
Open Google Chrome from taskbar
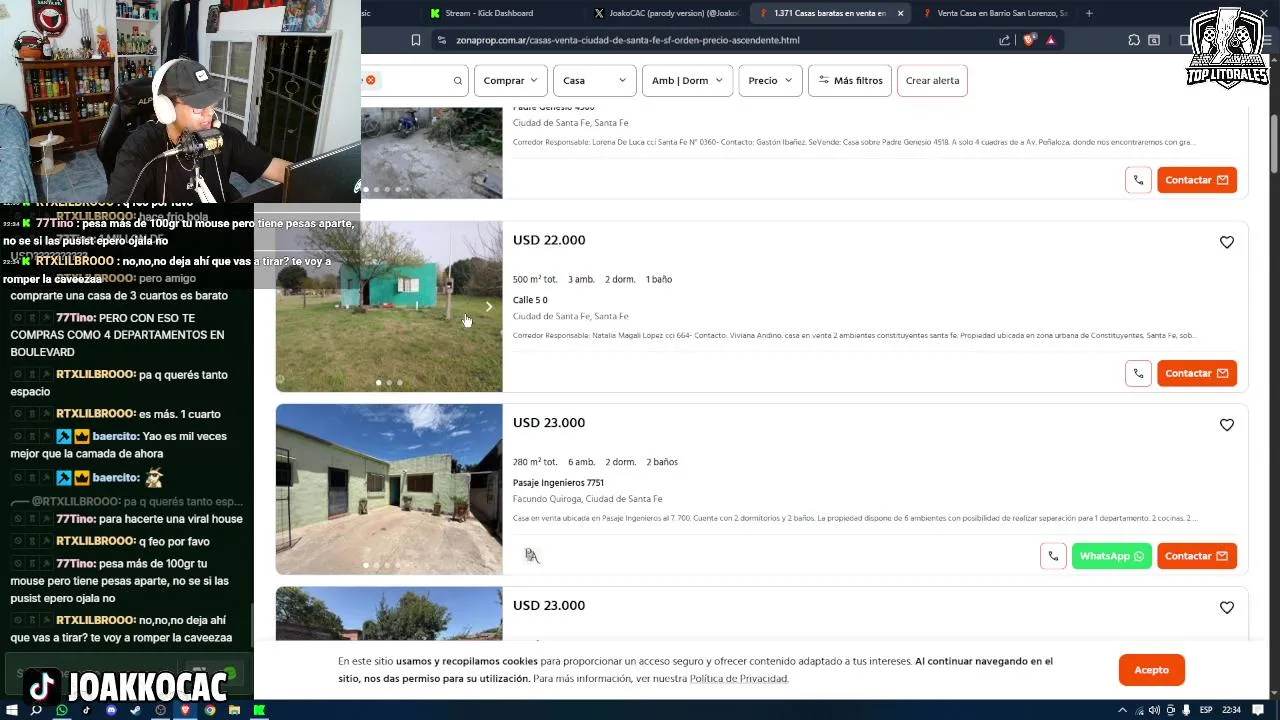pos(210,710)
